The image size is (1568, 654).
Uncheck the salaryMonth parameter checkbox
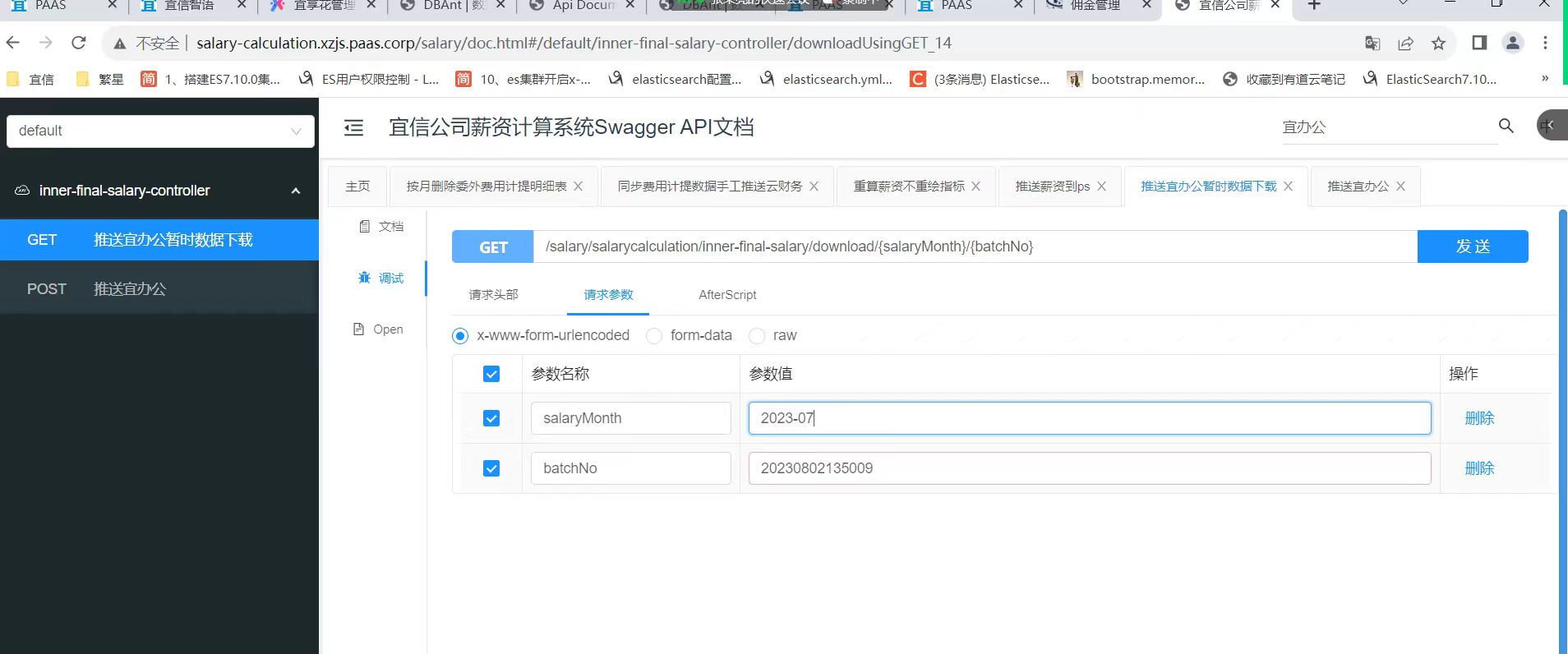[491, 419]
